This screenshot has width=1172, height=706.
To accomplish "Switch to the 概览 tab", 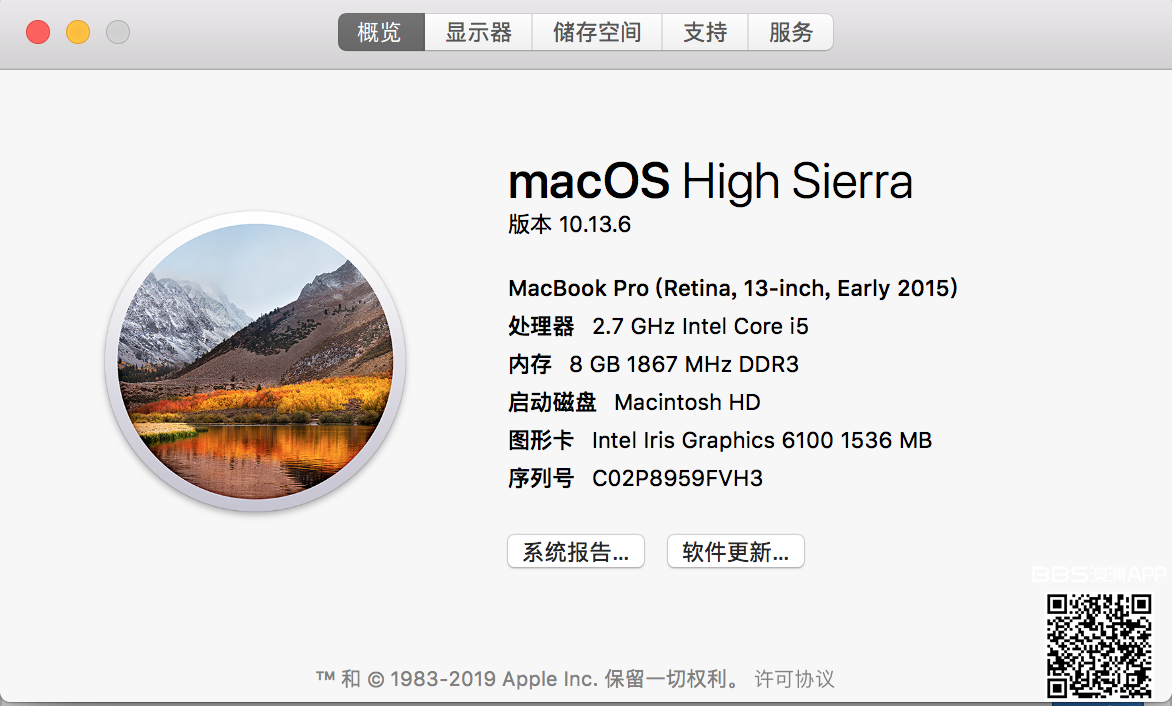I will [x=380, y=32].
